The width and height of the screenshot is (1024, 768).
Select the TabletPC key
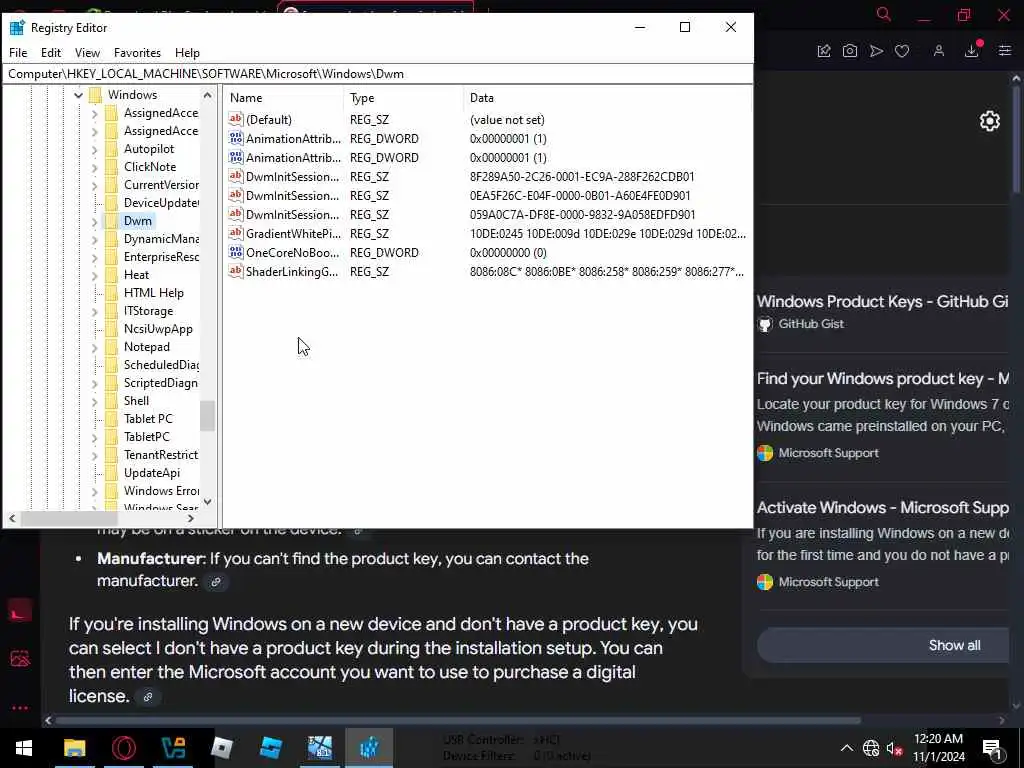pyautogui.click(x=146, y=437)
